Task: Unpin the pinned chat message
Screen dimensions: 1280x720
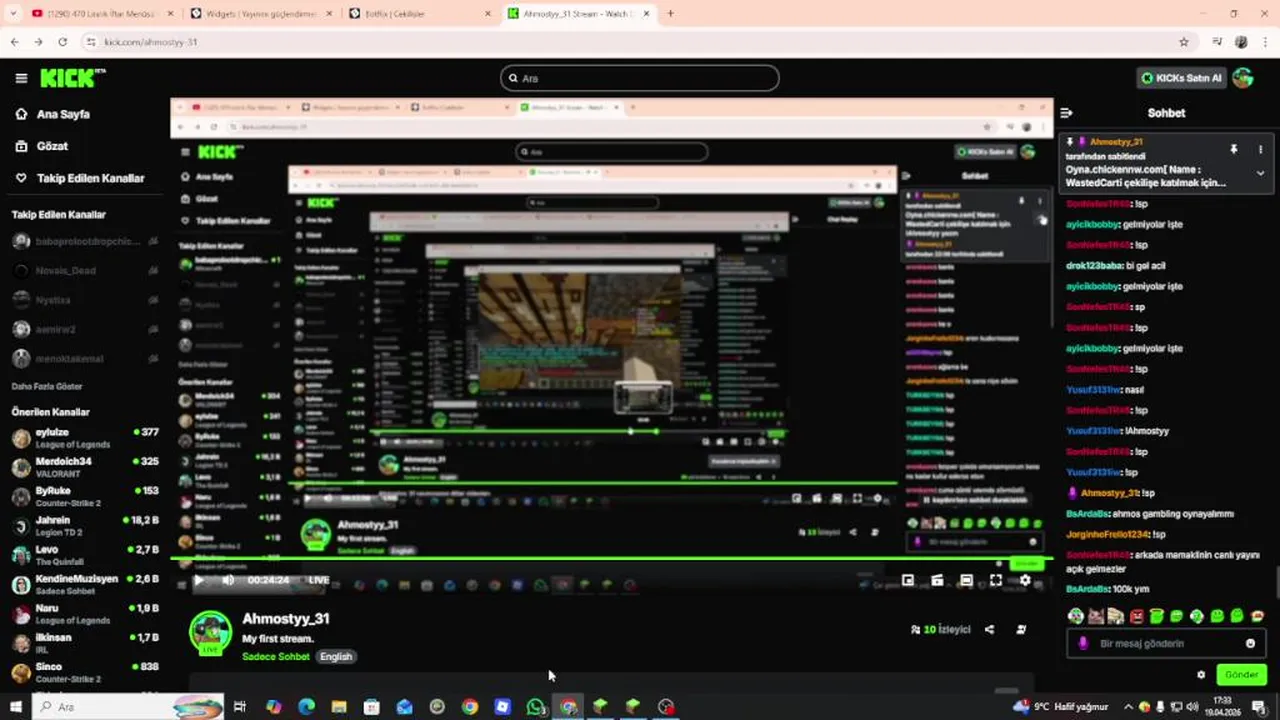Action: coord(1233,149)
